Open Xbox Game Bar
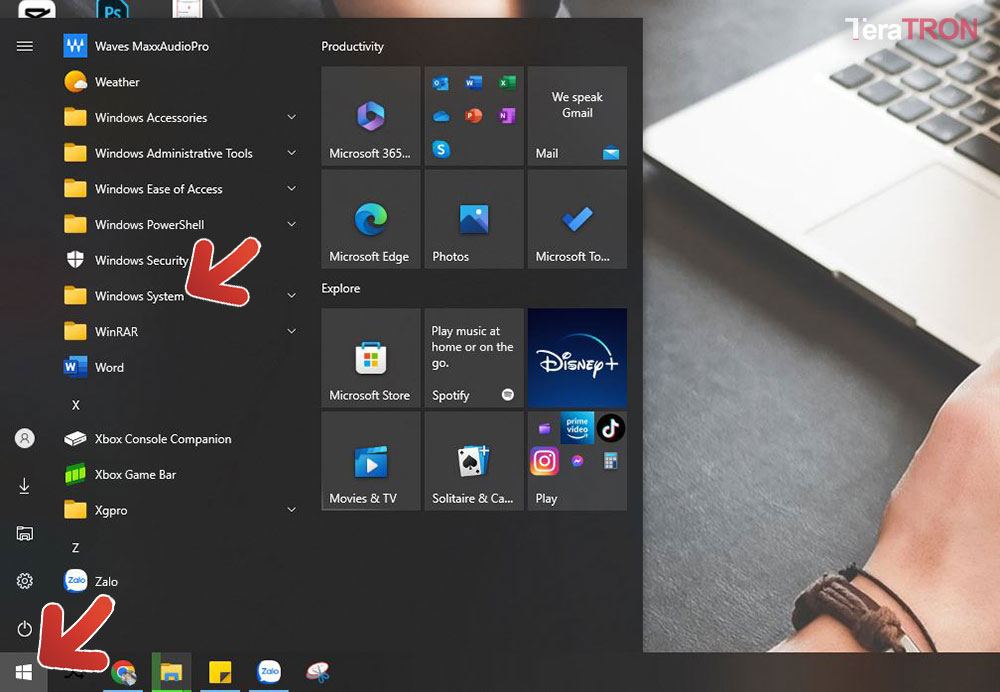Image resolution: width=1000 pixels, height=692 pixels. click(x=179, y=475)
